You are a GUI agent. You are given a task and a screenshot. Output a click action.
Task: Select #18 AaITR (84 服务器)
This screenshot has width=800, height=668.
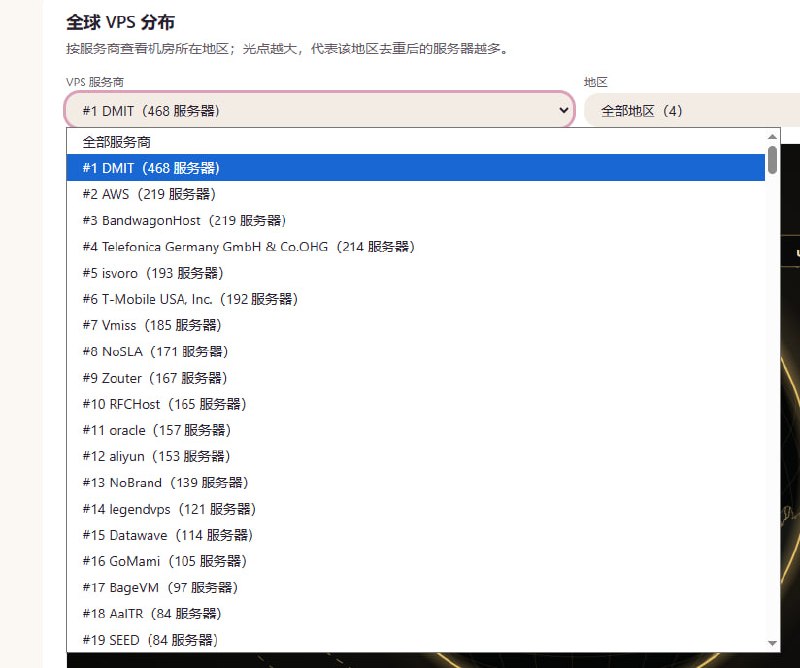coord(415,613)
